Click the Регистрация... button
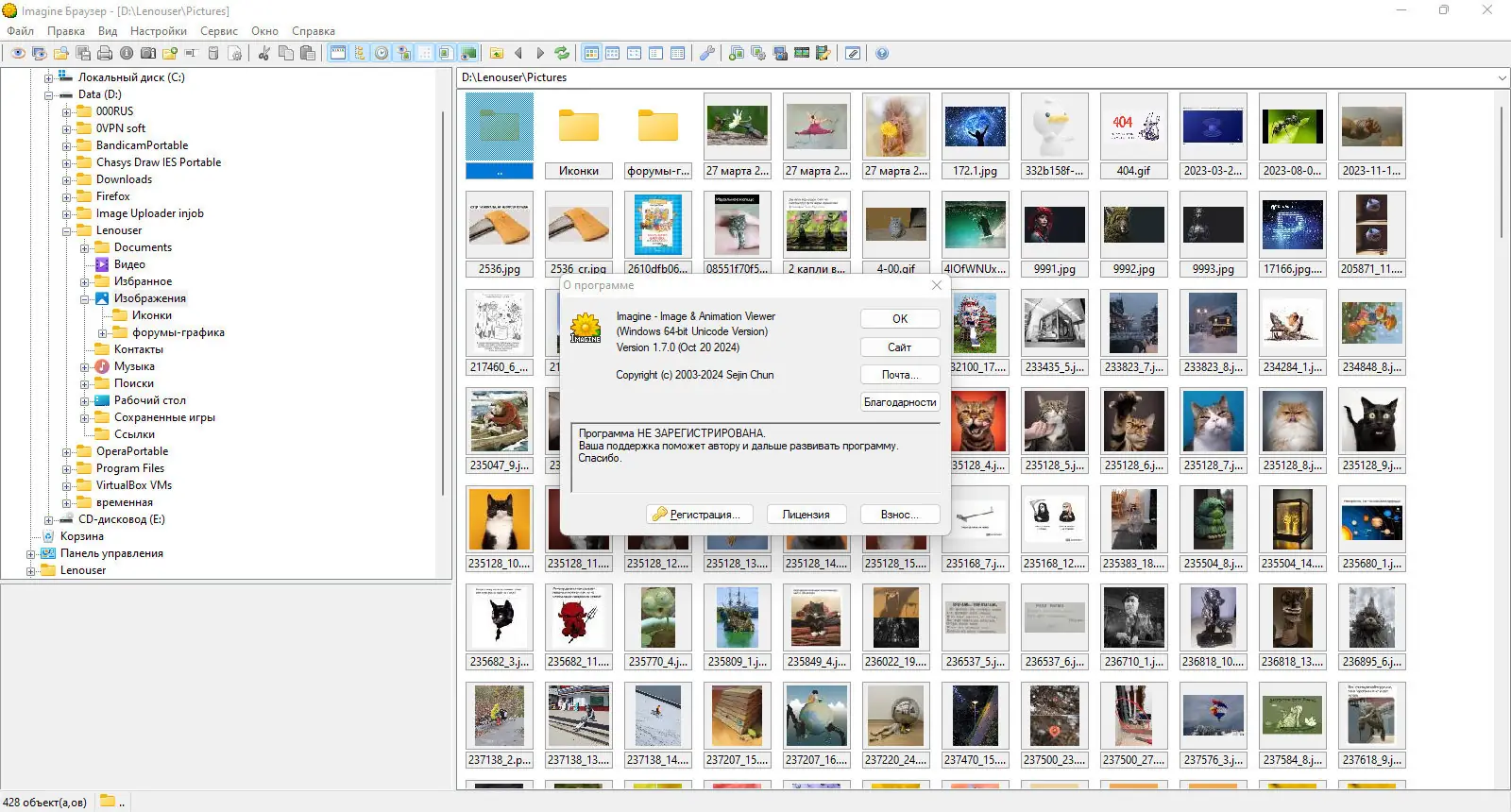This screenshot has width=1511, height=812. point(699,515)
